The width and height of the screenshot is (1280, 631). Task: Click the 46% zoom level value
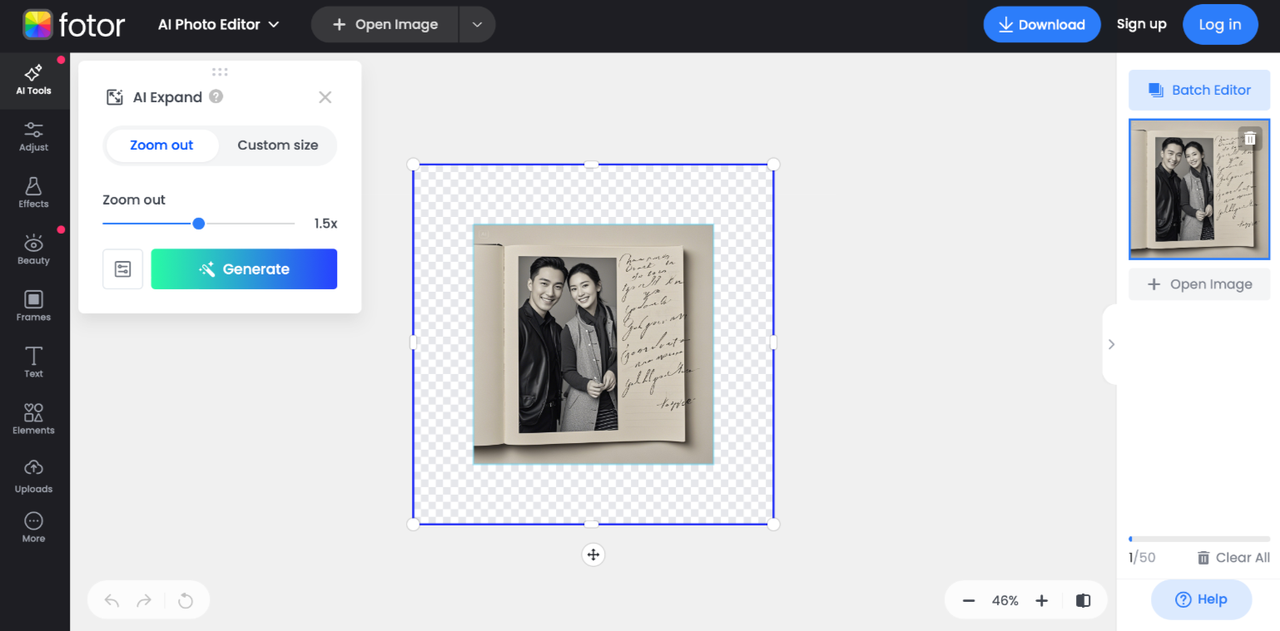pos(1005,601)
